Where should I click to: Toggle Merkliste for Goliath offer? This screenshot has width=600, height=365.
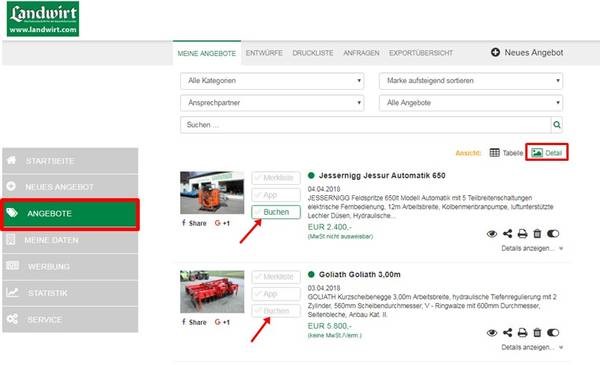coord(276,277)
